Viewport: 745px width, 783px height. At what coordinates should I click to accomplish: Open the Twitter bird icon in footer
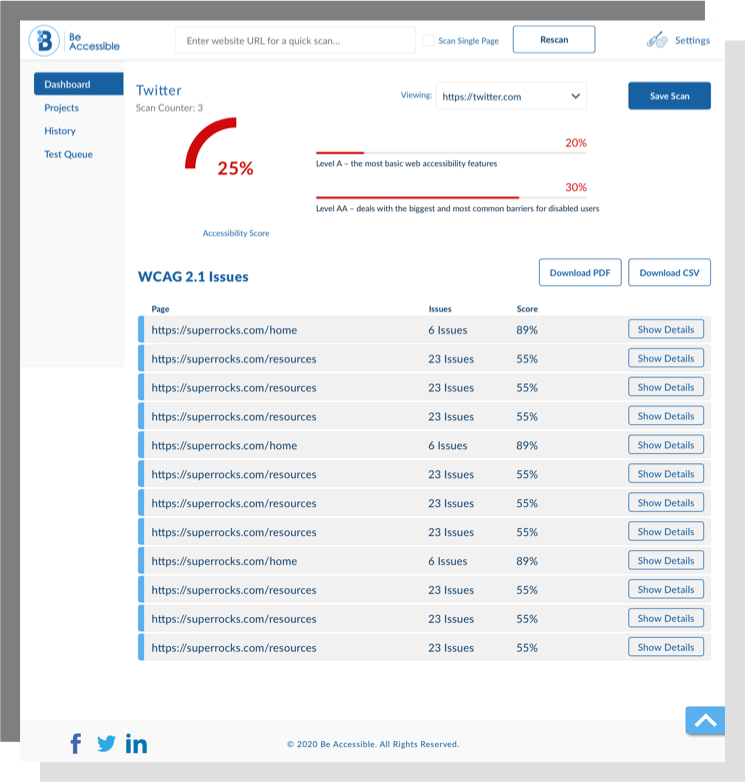pos(106,744)
